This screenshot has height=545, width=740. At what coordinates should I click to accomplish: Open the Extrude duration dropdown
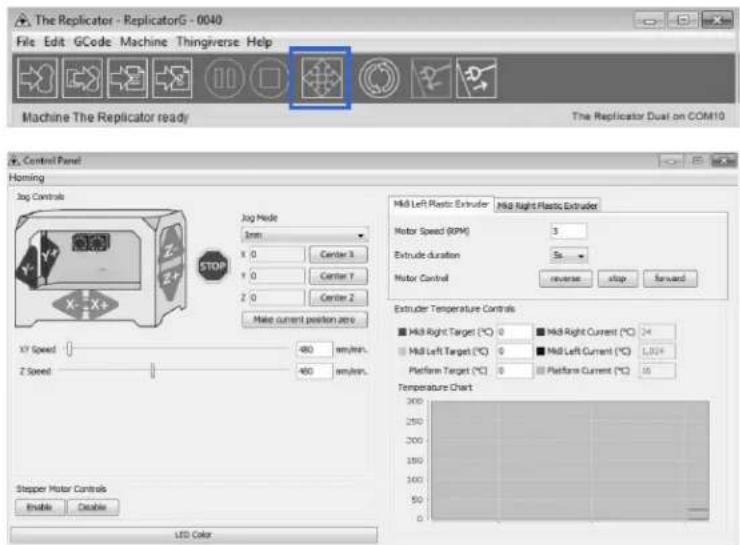click(568, 255)
